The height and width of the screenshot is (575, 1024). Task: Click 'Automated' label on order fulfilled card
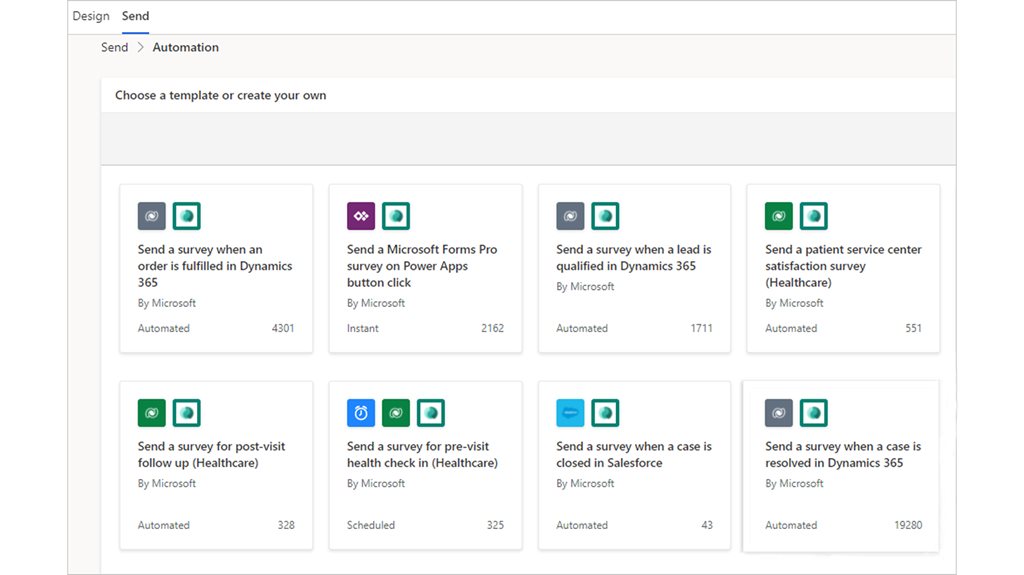163,328
